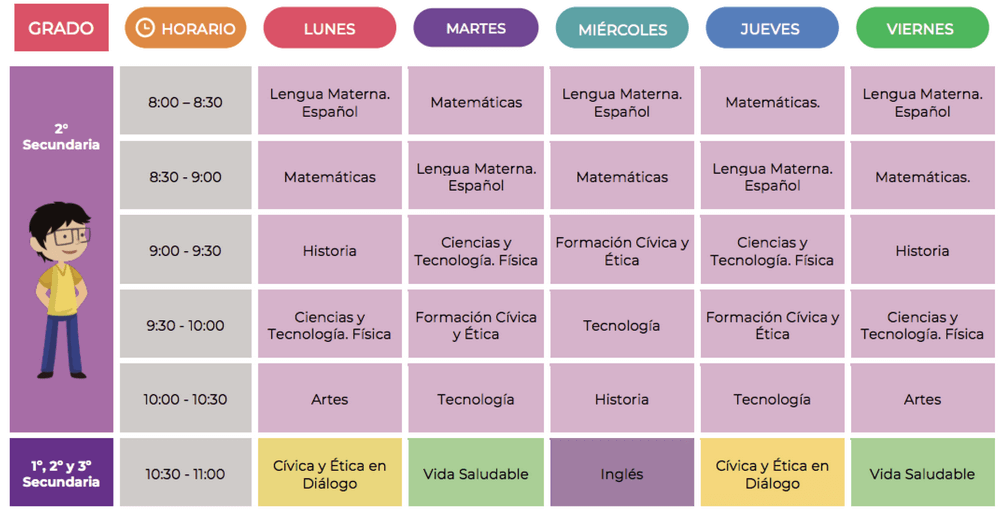The image size is (1000, 511).
Task: Open Monday's Cívica y Ética en Diálogo cell
Action: [x=329, y=474]
